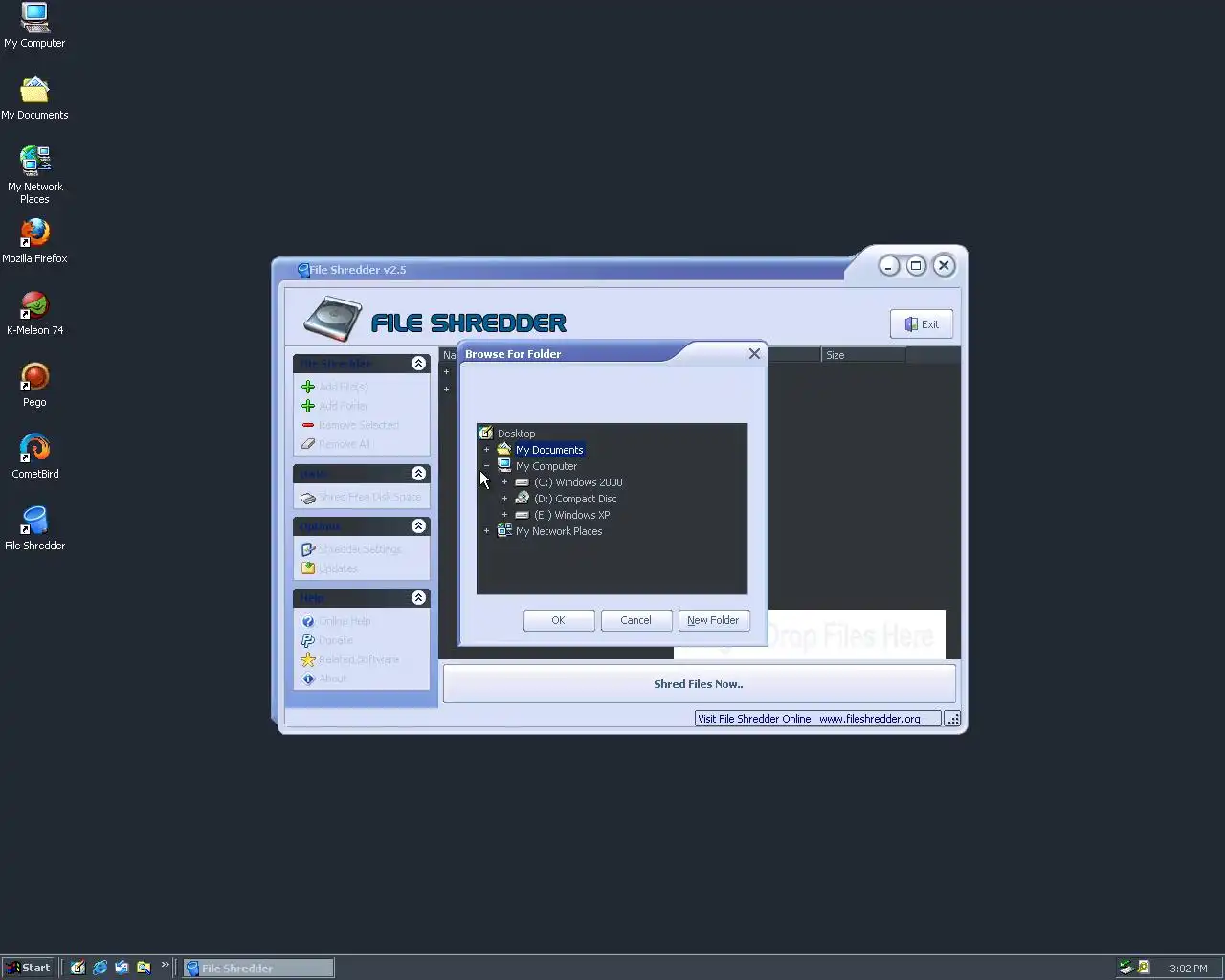Viewport: 1225px width, 980px height.
Task: Click the Exit button in File Shredder
Action: coord(922,324)
